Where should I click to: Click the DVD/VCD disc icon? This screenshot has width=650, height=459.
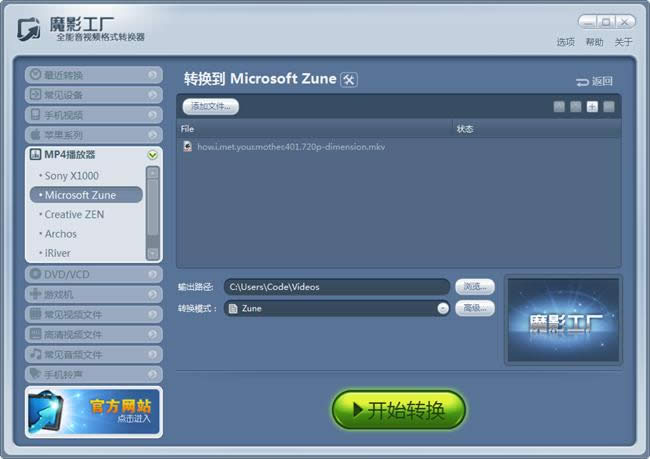35,274
